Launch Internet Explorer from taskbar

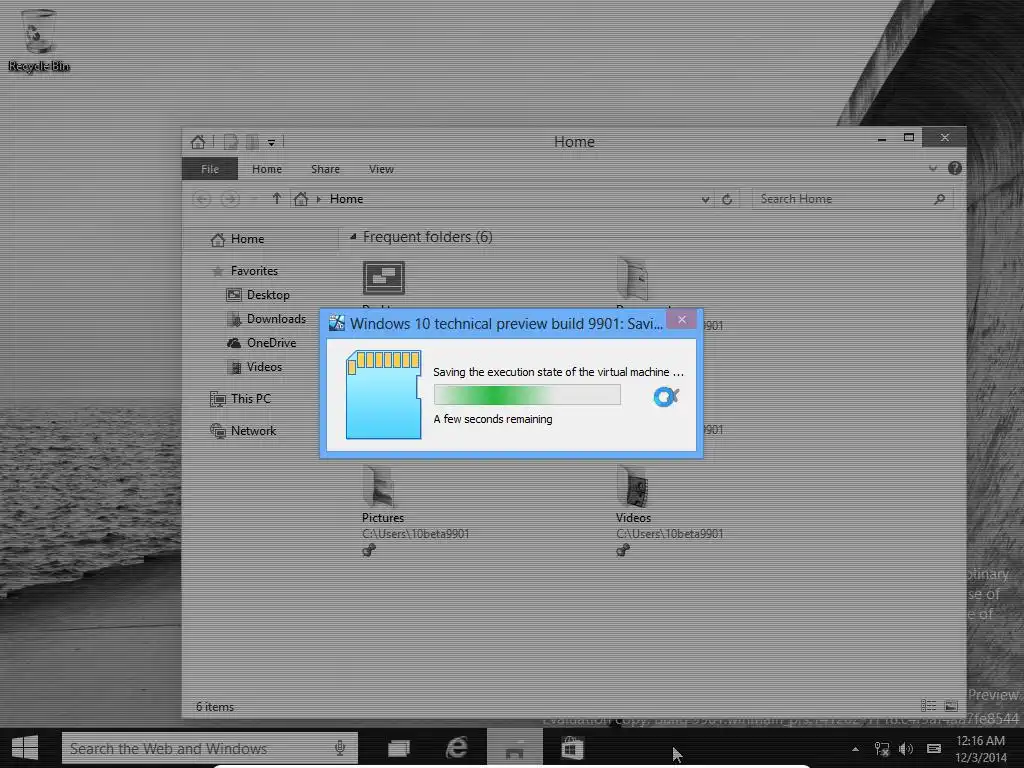click(456, 748)
